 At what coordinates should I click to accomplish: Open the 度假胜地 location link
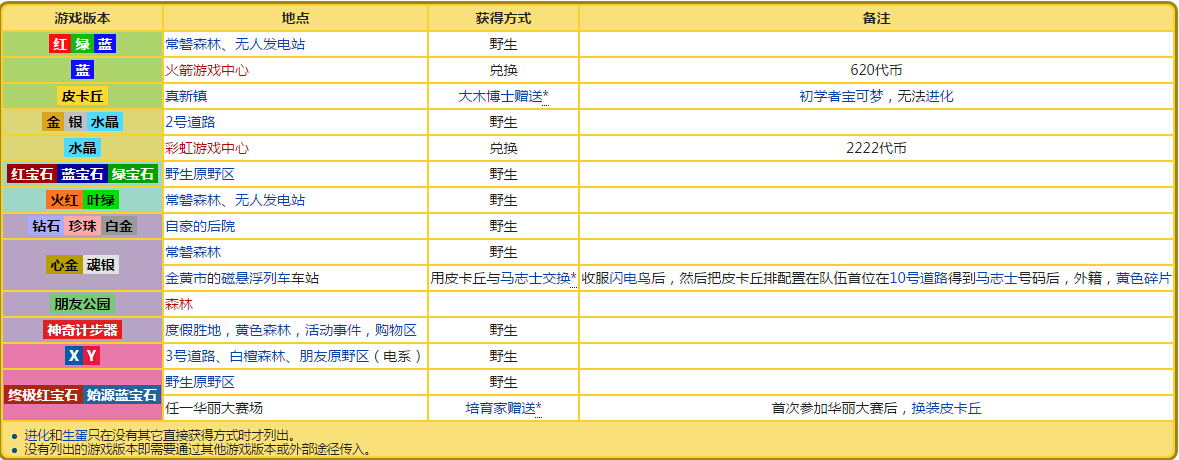[193, 330]
